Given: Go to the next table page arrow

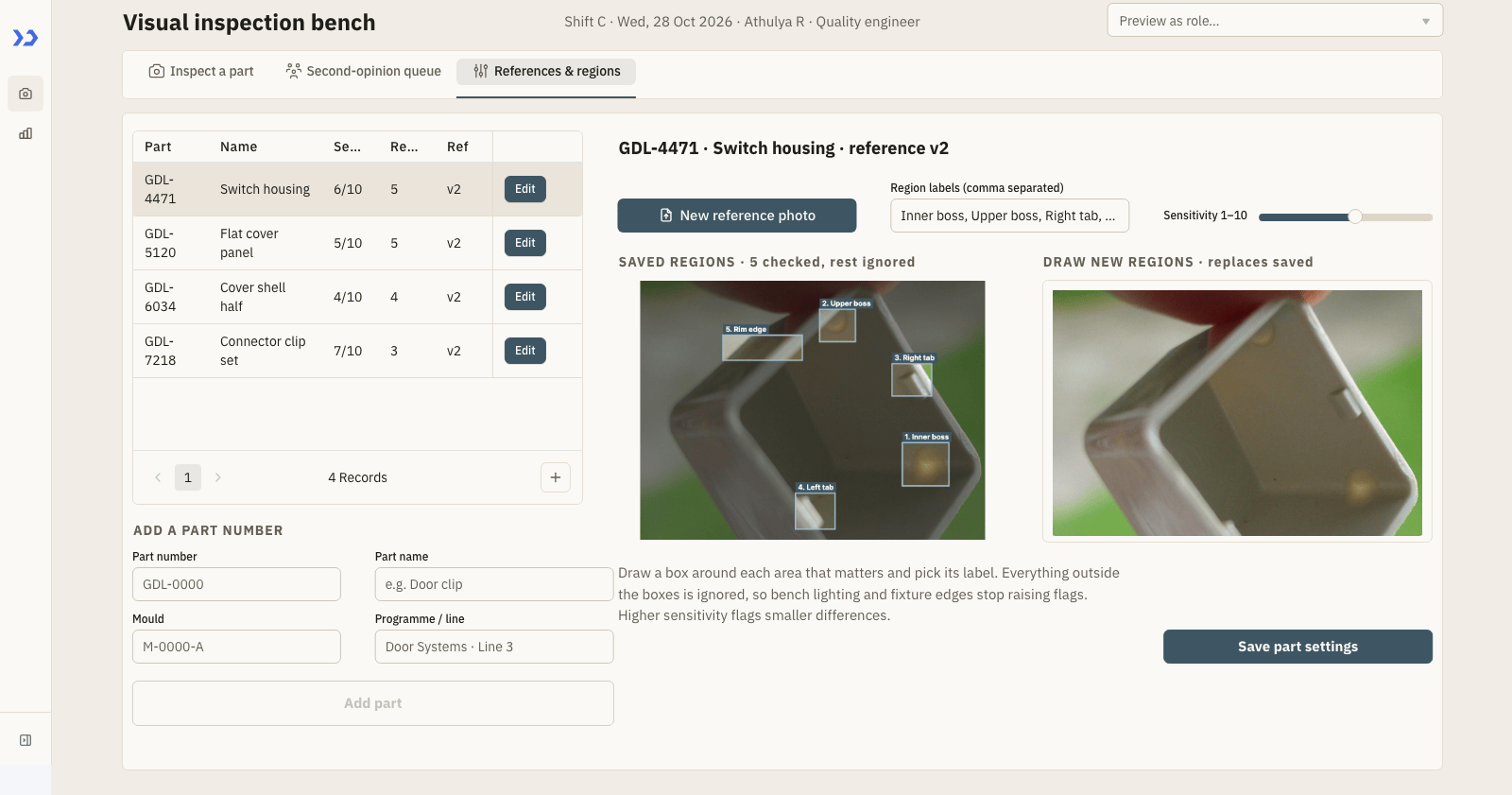Looking at the screenshot, I should pyautogui.click(x=218, y=477).
